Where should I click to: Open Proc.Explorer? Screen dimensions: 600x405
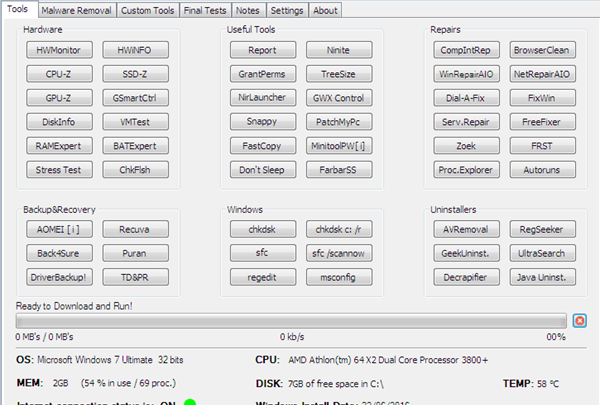click(466, 170)
